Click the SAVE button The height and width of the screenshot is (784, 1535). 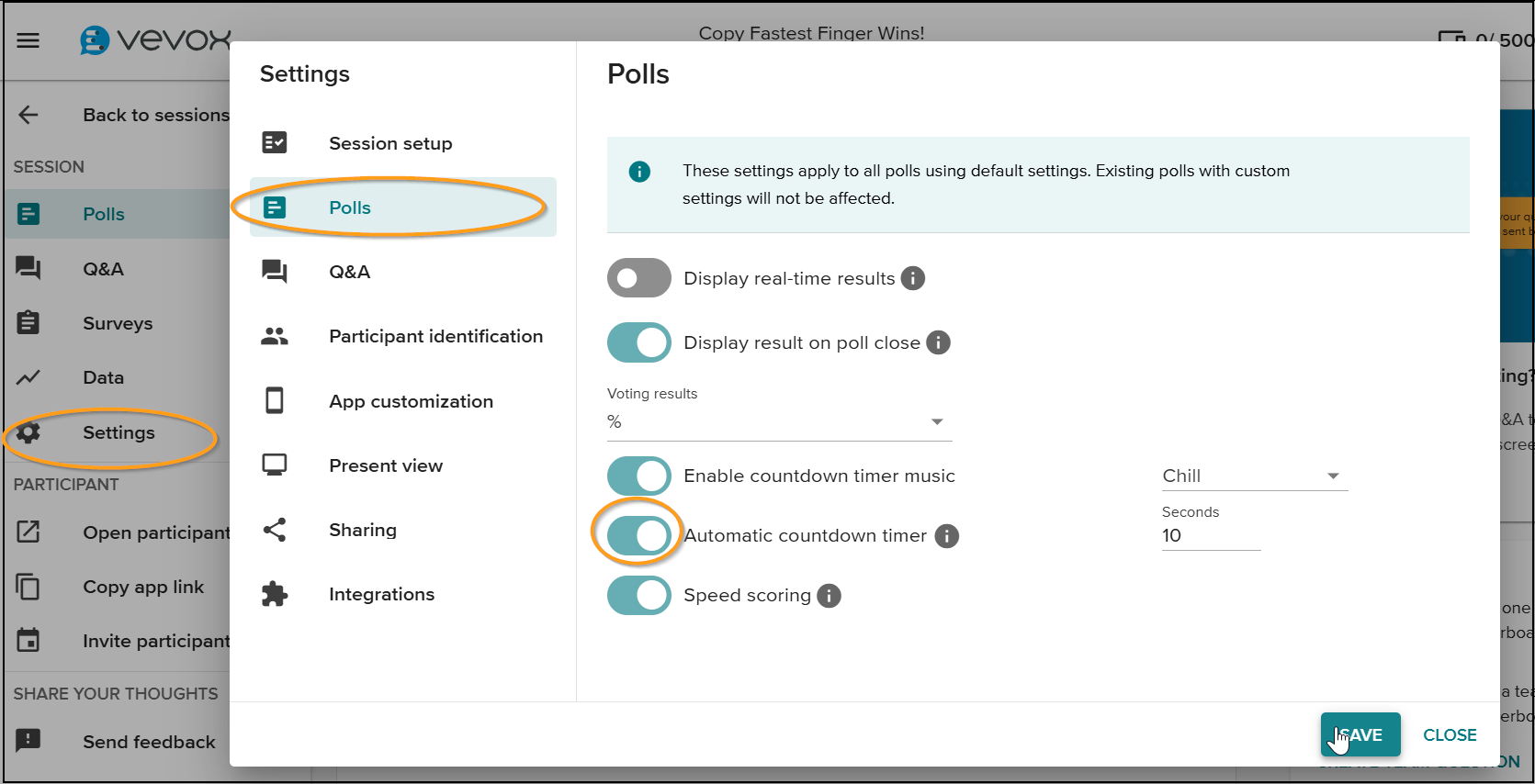pyautogui.click(x=1360, y=734)
